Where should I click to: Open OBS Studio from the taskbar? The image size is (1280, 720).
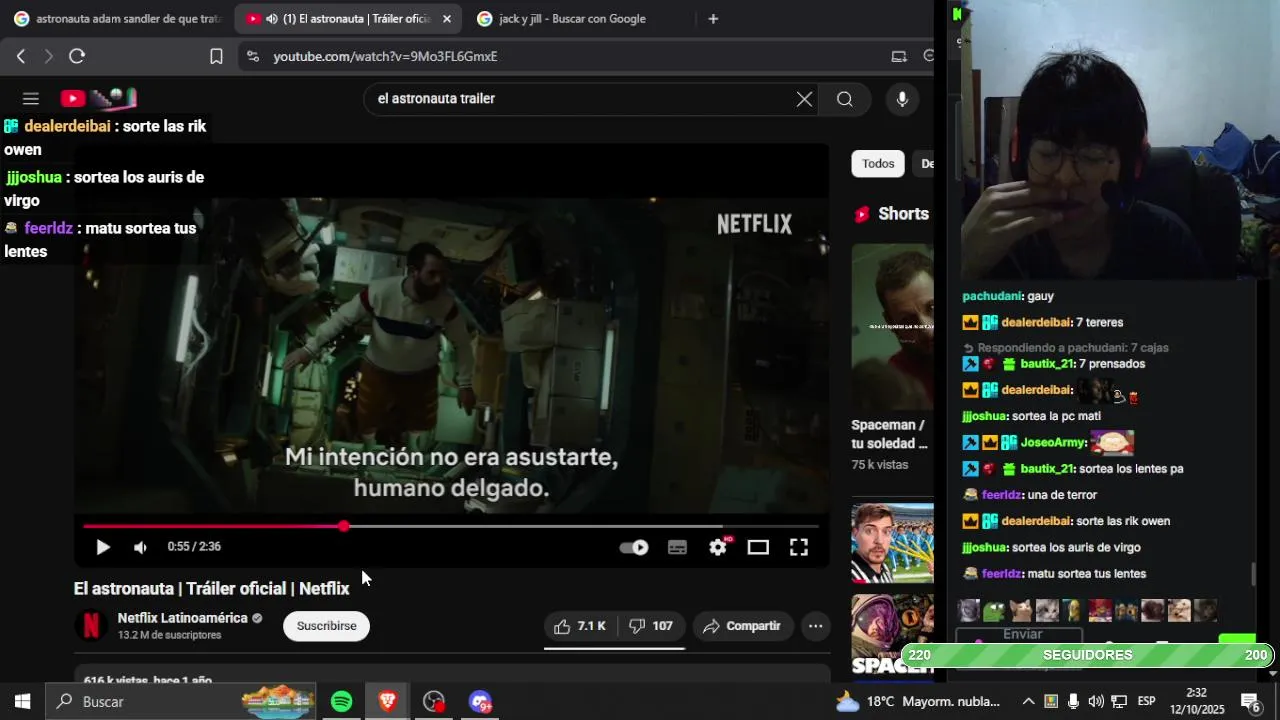(x=434, y=702)
